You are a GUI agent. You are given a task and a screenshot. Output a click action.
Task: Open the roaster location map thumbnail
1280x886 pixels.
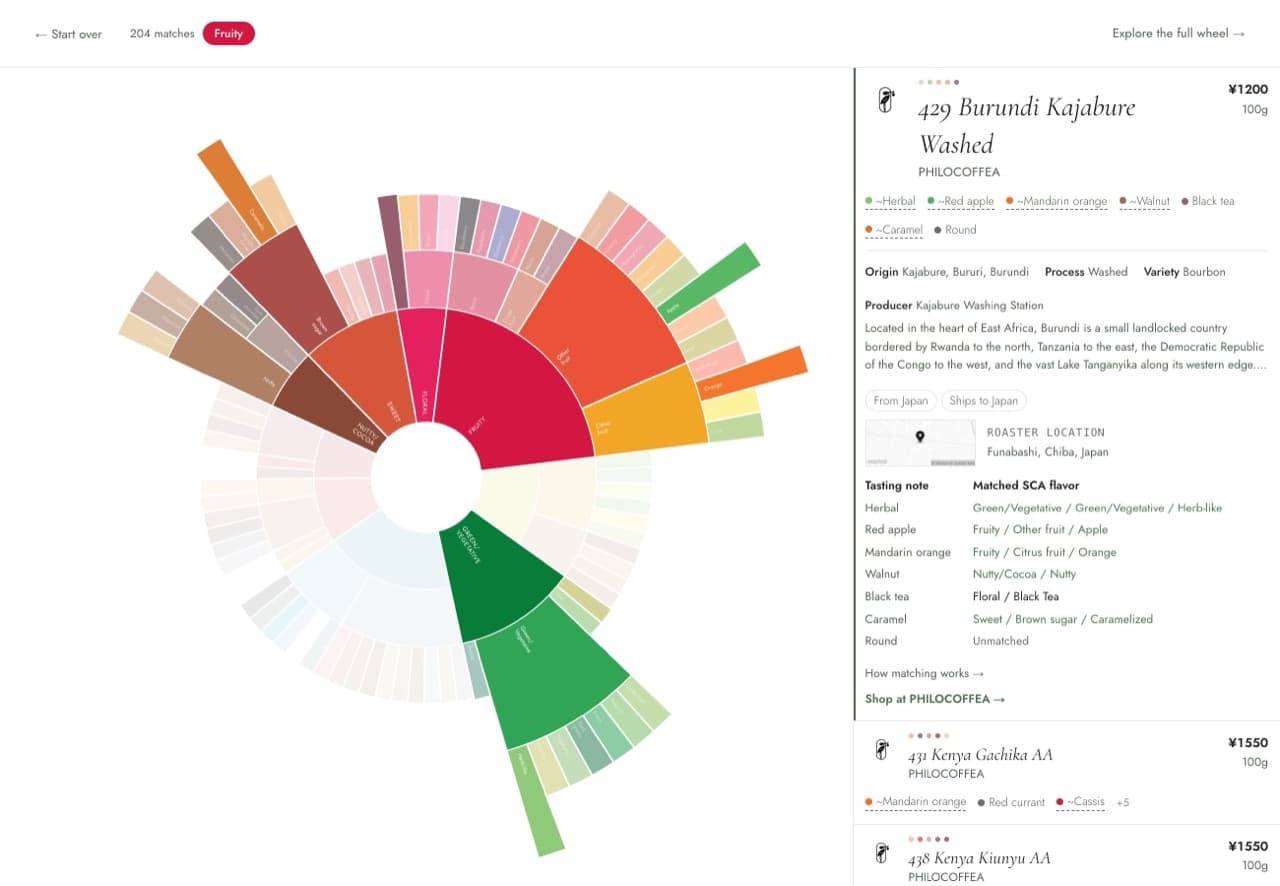(920, 443)
